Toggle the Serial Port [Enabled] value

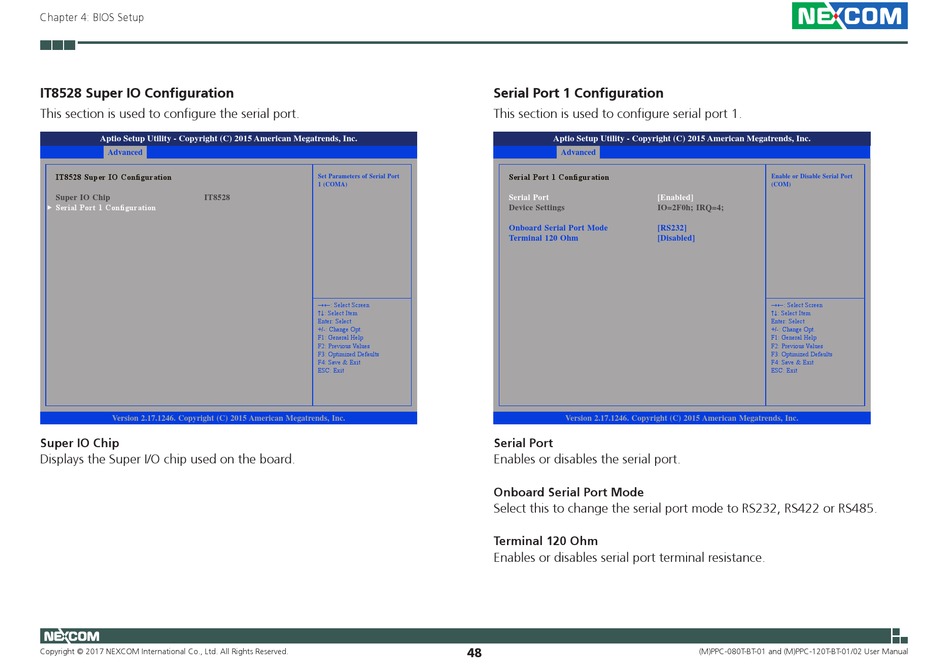(x=675, y=198)
